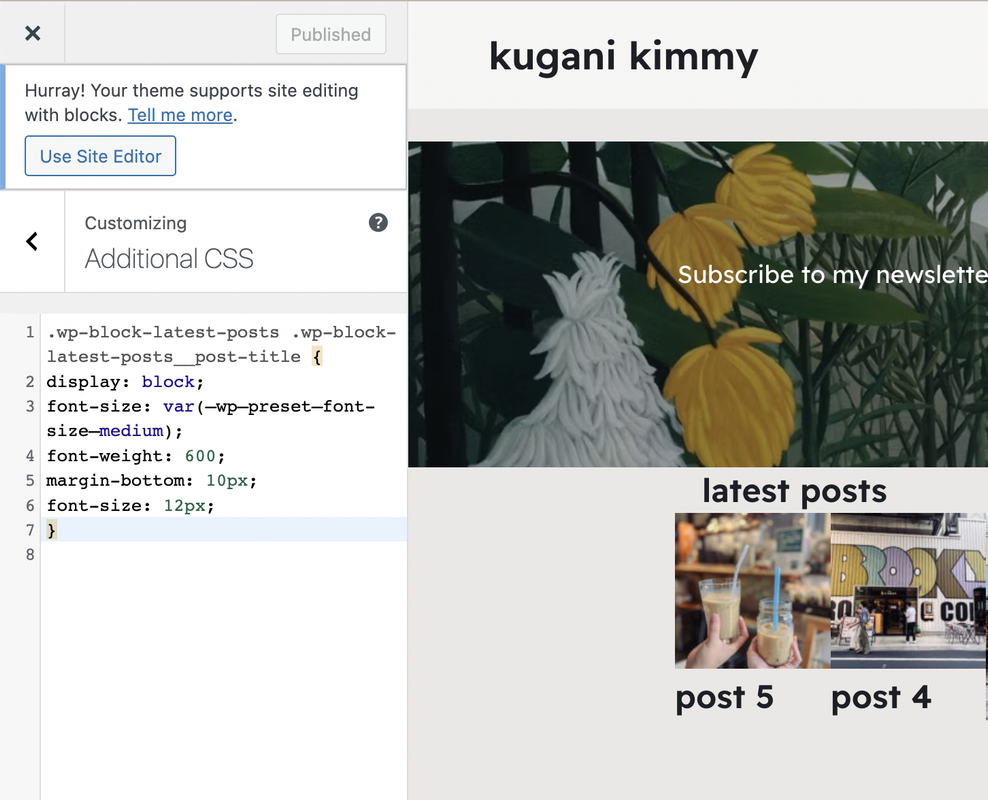Click the display: block; code line

[125, 382]
